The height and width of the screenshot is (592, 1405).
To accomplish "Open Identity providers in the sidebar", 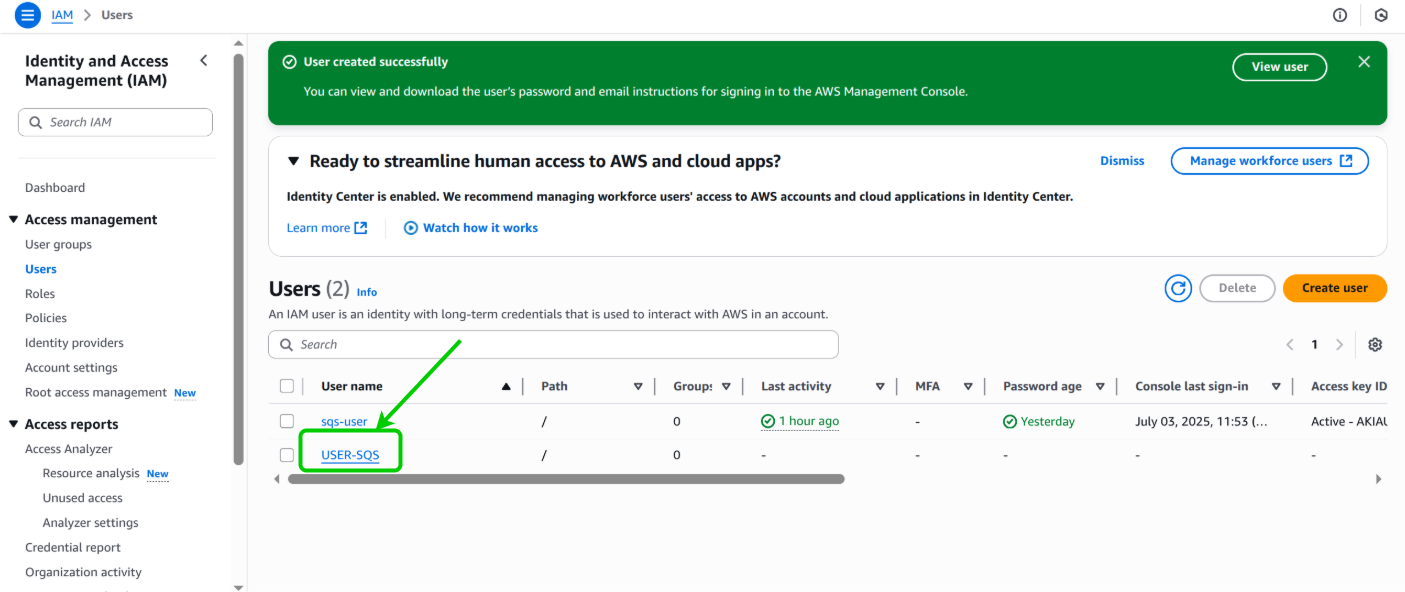I will point(74,343).
